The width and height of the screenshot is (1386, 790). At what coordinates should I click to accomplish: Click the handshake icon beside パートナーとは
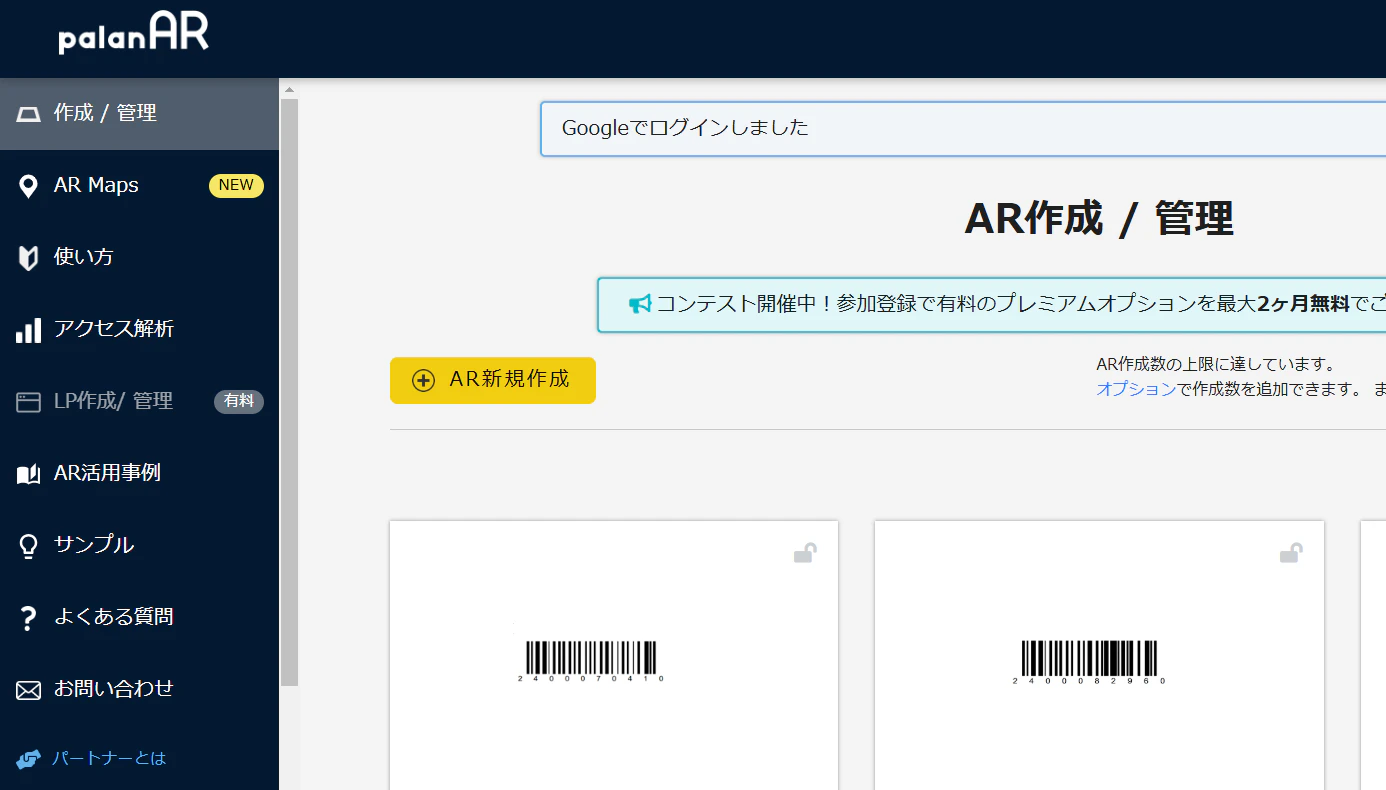28,759
